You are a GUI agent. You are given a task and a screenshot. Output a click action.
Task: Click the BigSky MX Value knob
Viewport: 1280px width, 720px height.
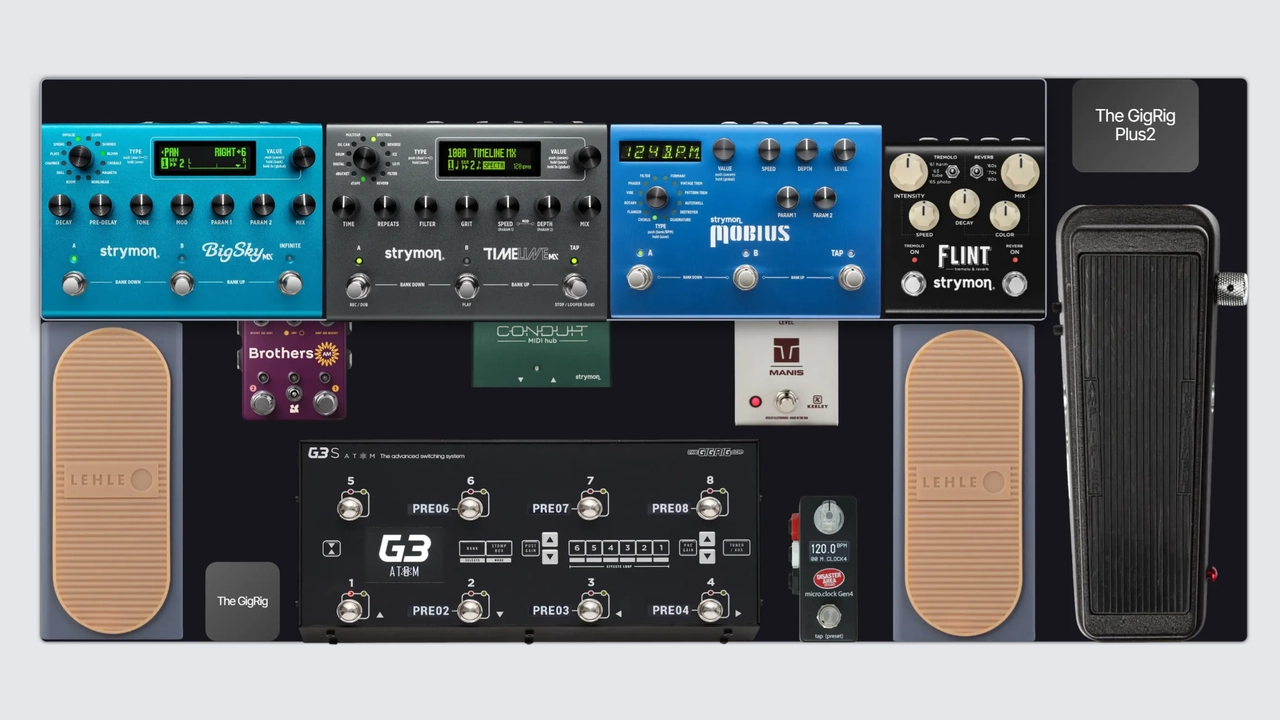point(303,157)
